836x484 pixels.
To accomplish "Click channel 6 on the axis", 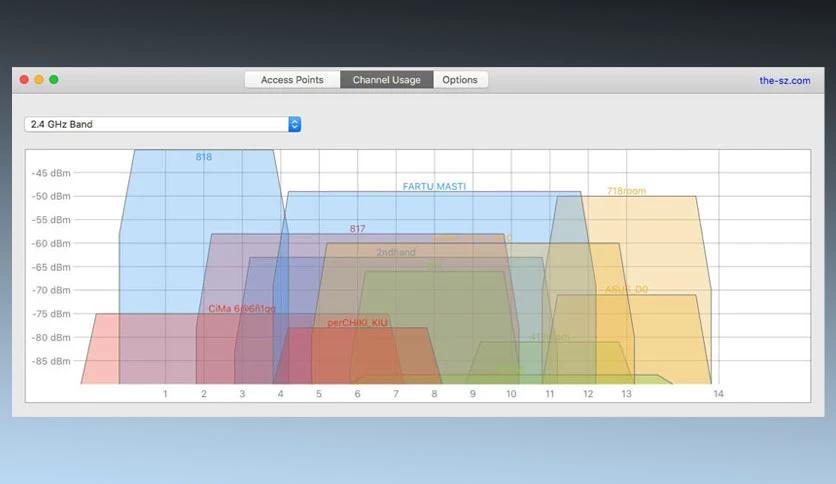I will coord(357,394).
